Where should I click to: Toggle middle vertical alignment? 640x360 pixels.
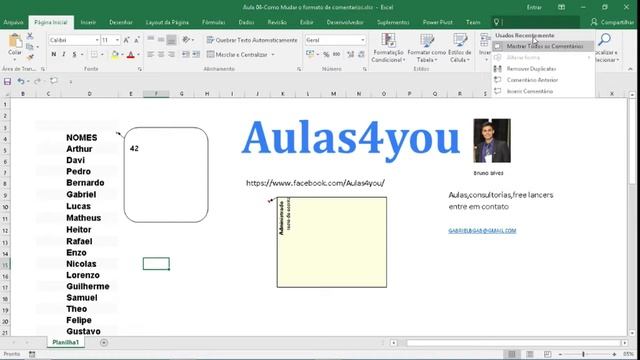click(161, 40)
